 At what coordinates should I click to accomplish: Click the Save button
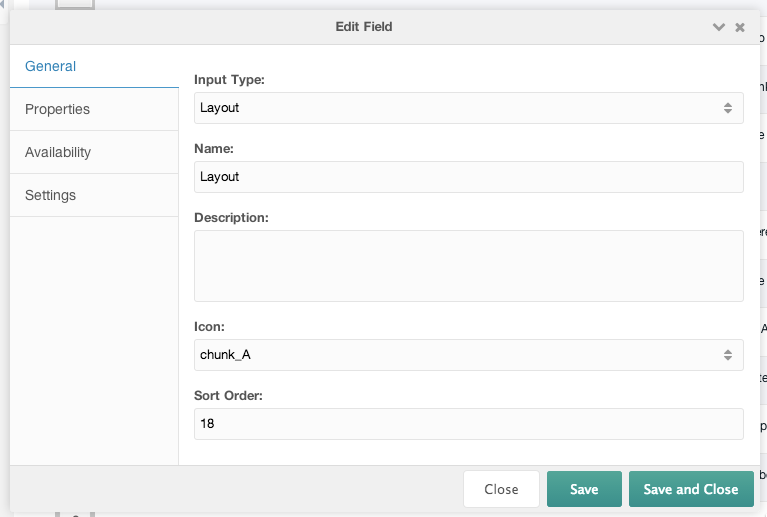584,489
